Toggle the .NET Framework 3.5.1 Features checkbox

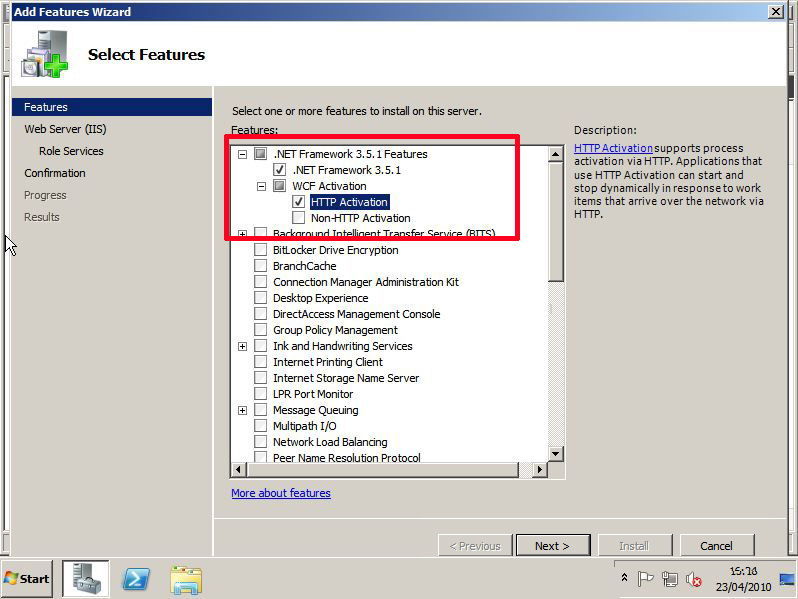click(x=261, y=154)
